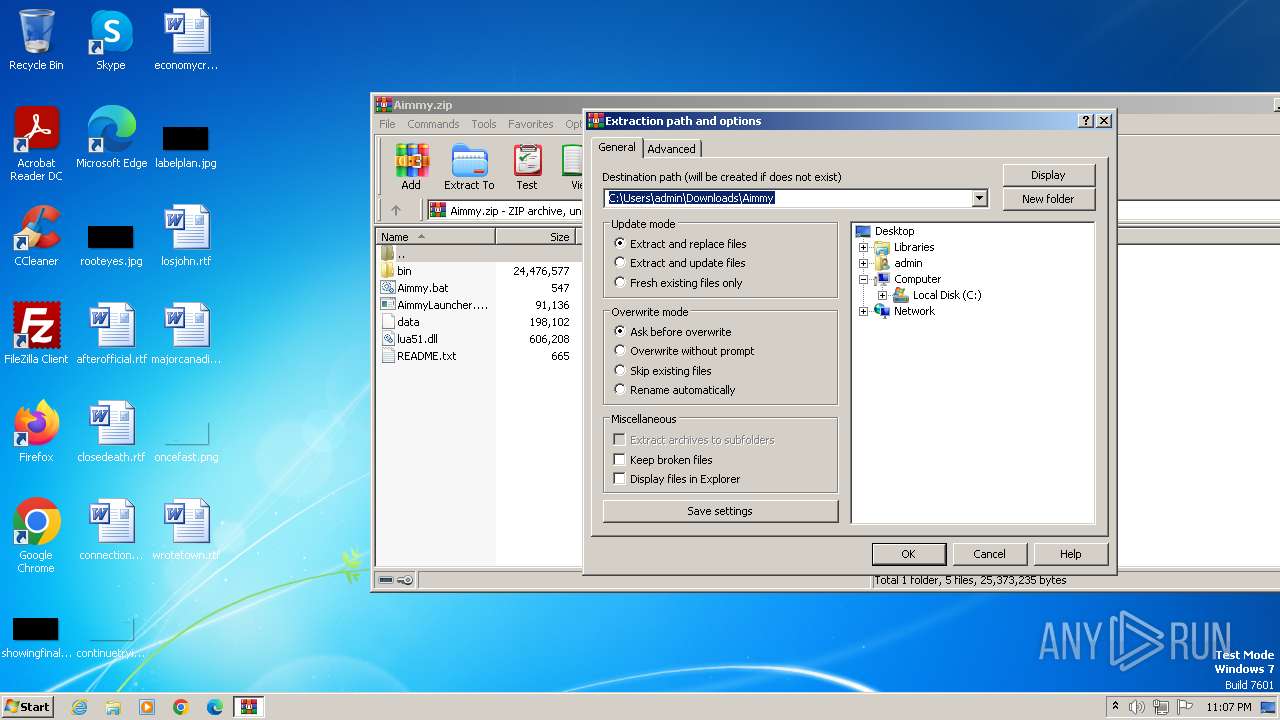Select Fresh existing files only option
This screenshot has width=1280, height=720.
[x=678, y=283]
